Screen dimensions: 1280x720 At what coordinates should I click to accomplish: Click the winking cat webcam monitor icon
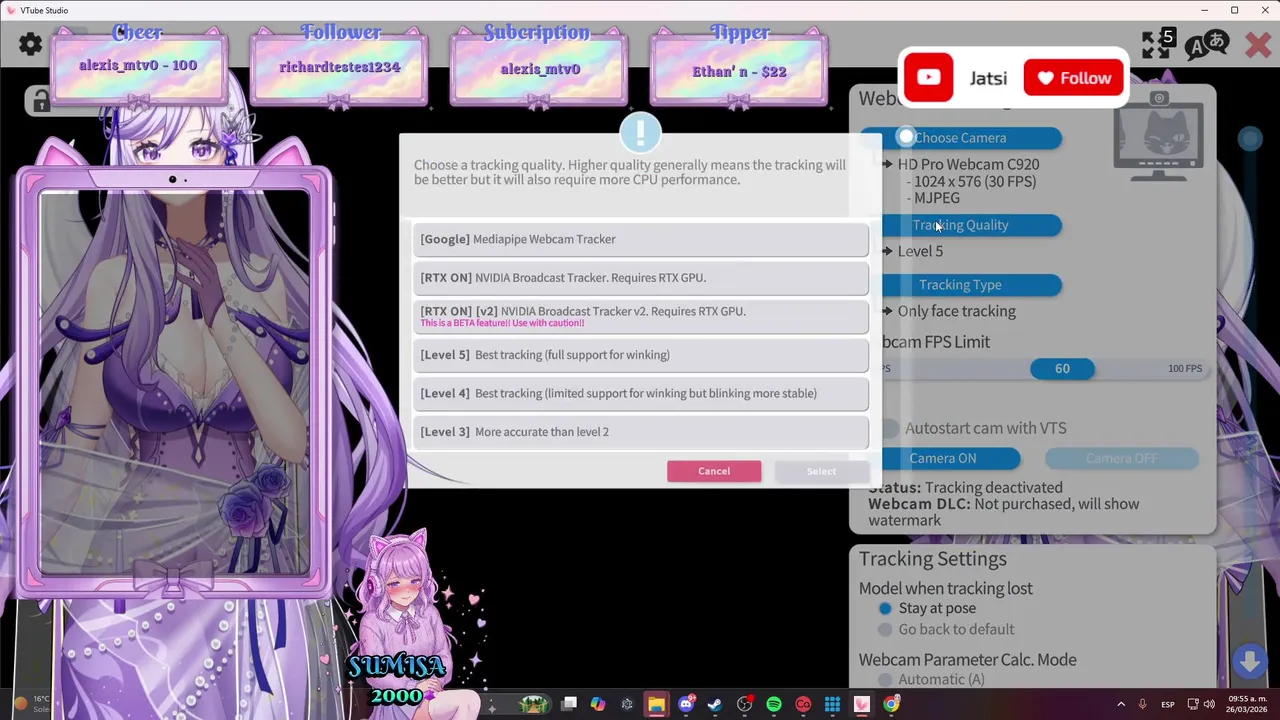(1159, 142)
